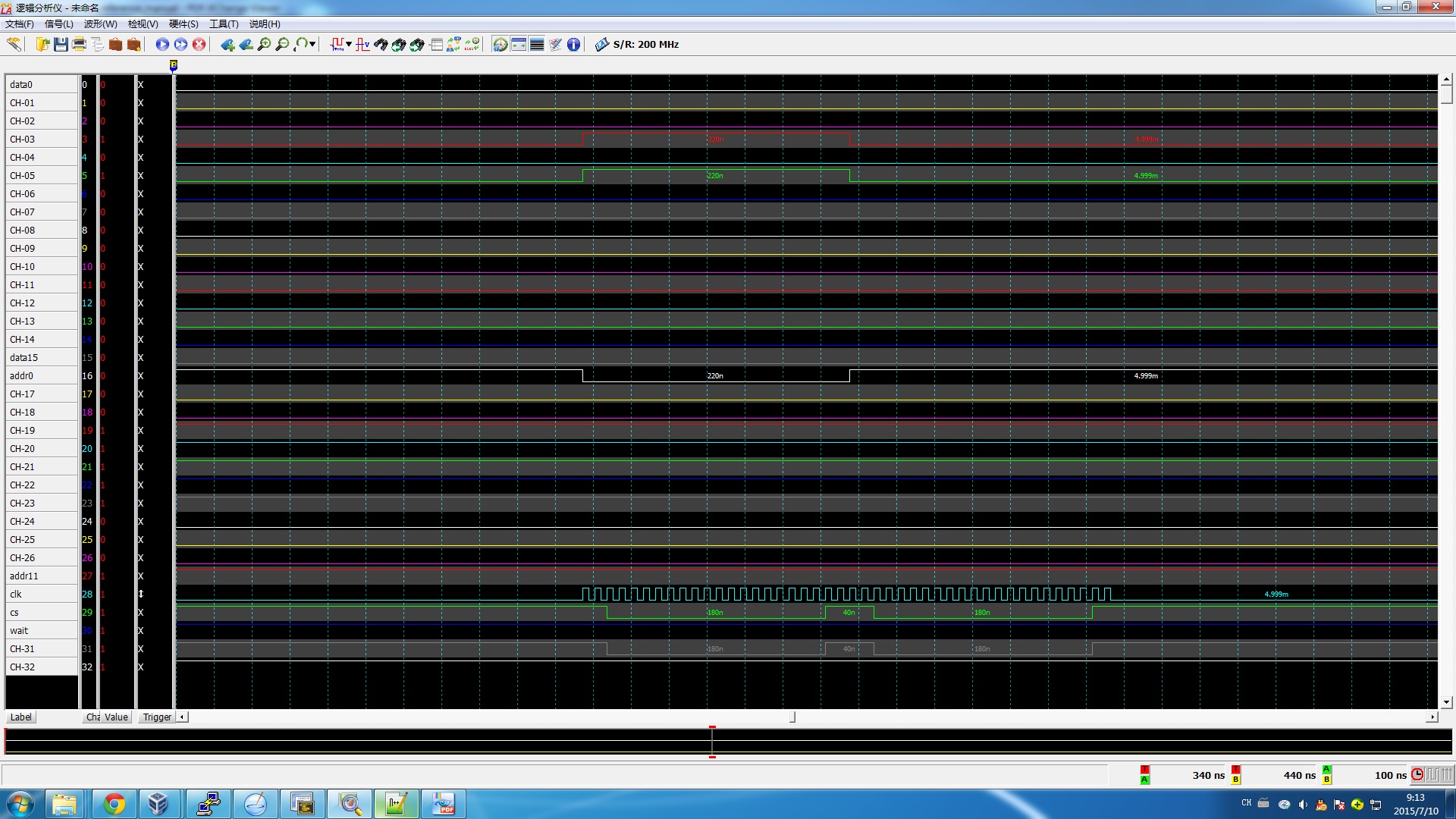
Task: Click the red Stop capture icon
Action: click(x=199, y=45)
